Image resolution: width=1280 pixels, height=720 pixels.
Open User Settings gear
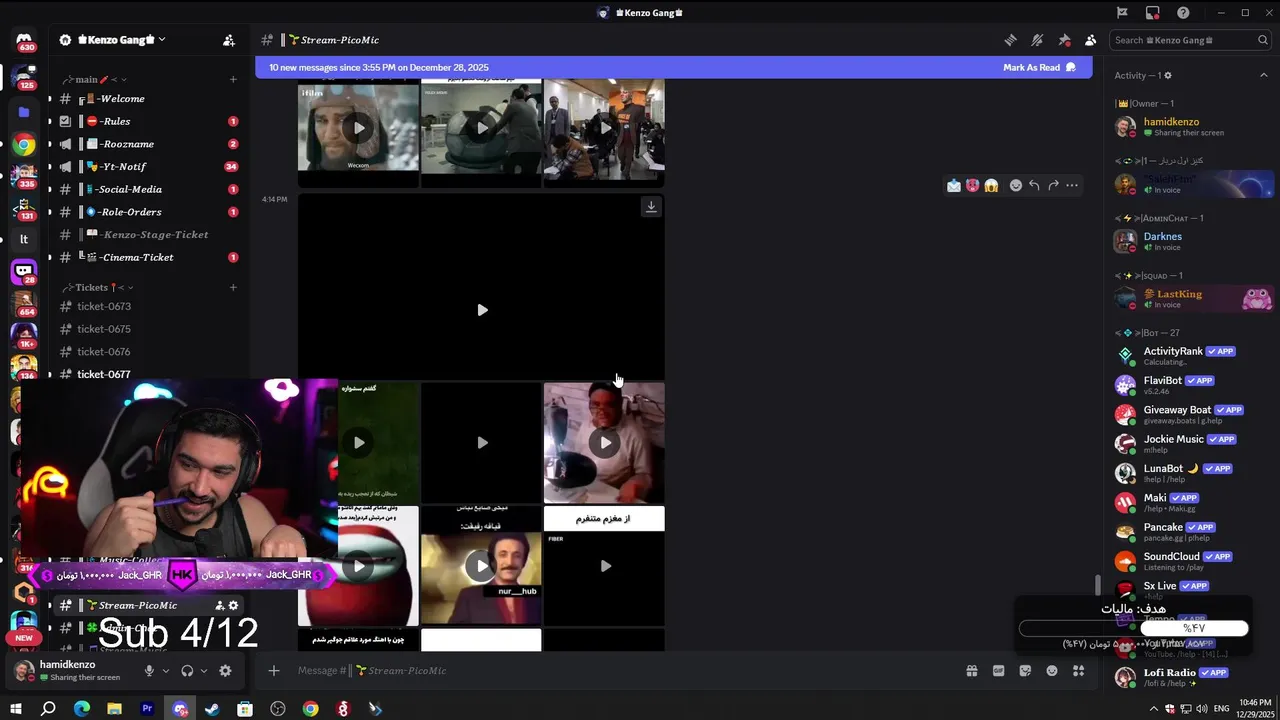[225, 671]
